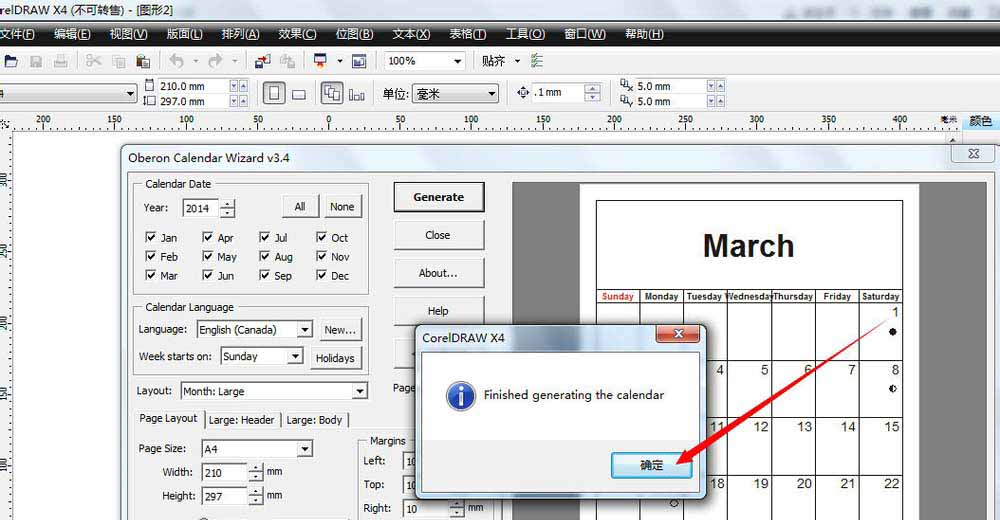1000x520 pixels.
Task: Click the 确定 OK button
Action: coord(651,465)
